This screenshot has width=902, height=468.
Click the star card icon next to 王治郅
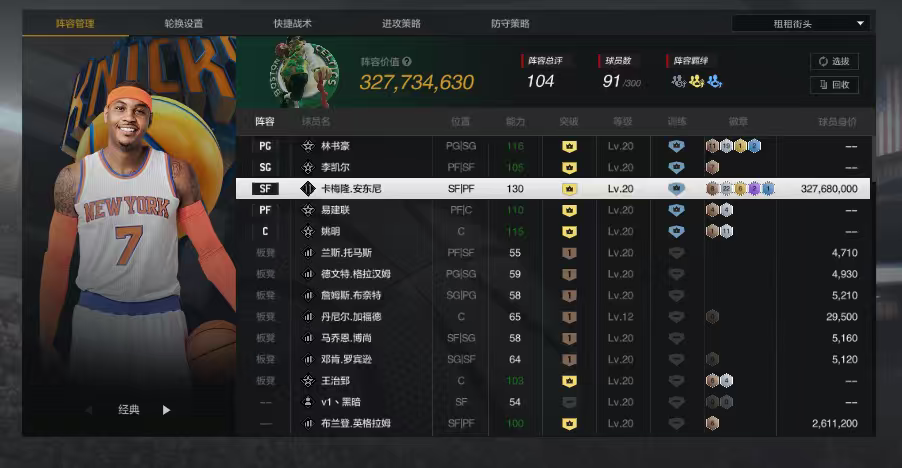pos(308,381)
